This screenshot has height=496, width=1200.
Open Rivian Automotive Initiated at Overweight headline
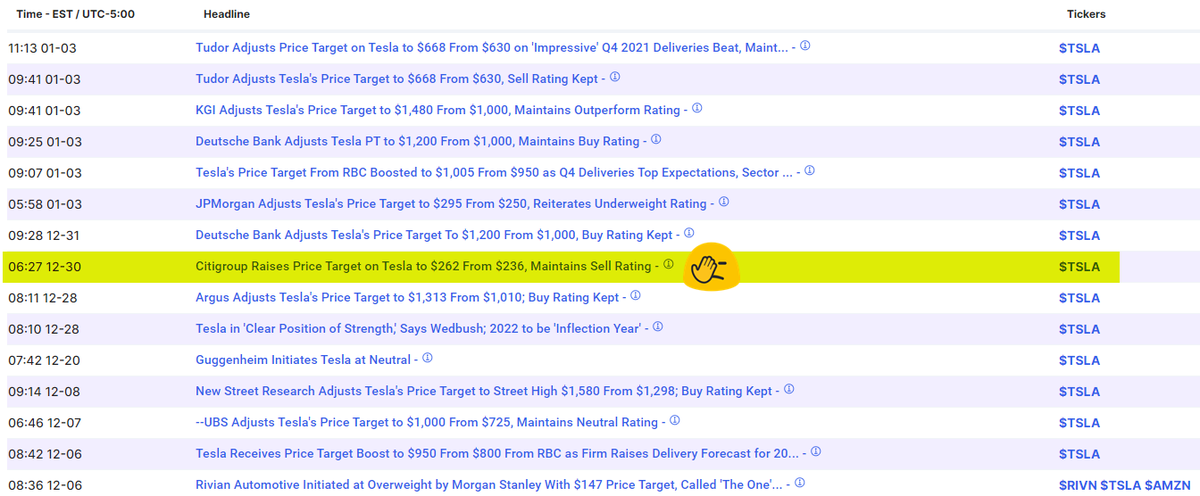(488, 484)
